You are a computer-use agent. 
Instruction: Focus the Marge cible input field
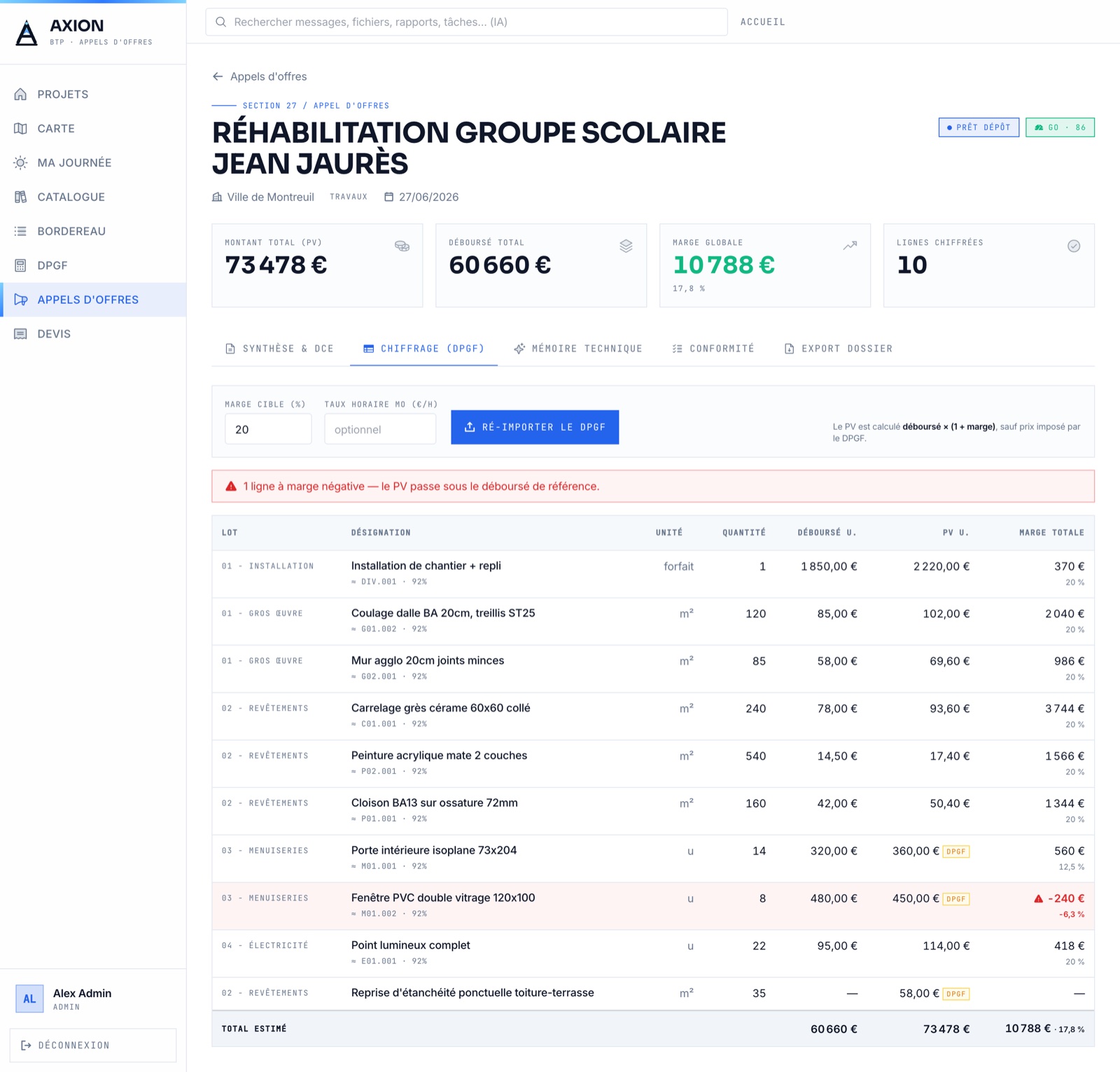(268, 429)
